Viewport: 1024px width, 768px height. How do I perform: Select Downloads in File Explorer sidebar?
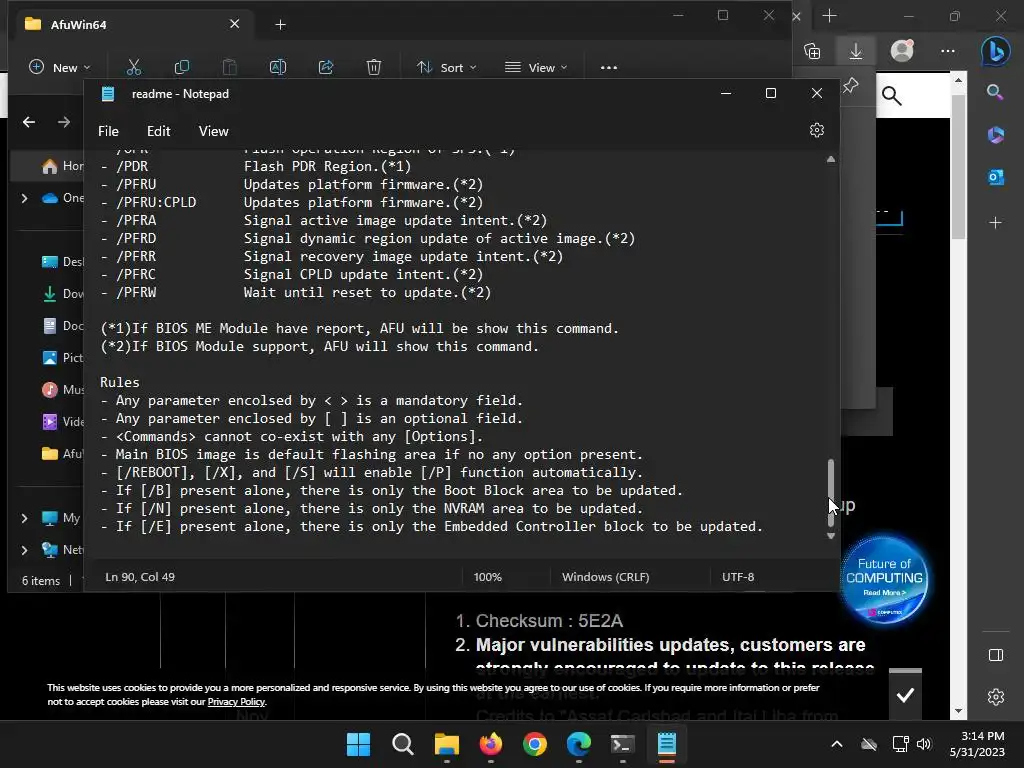pos(63,294)
